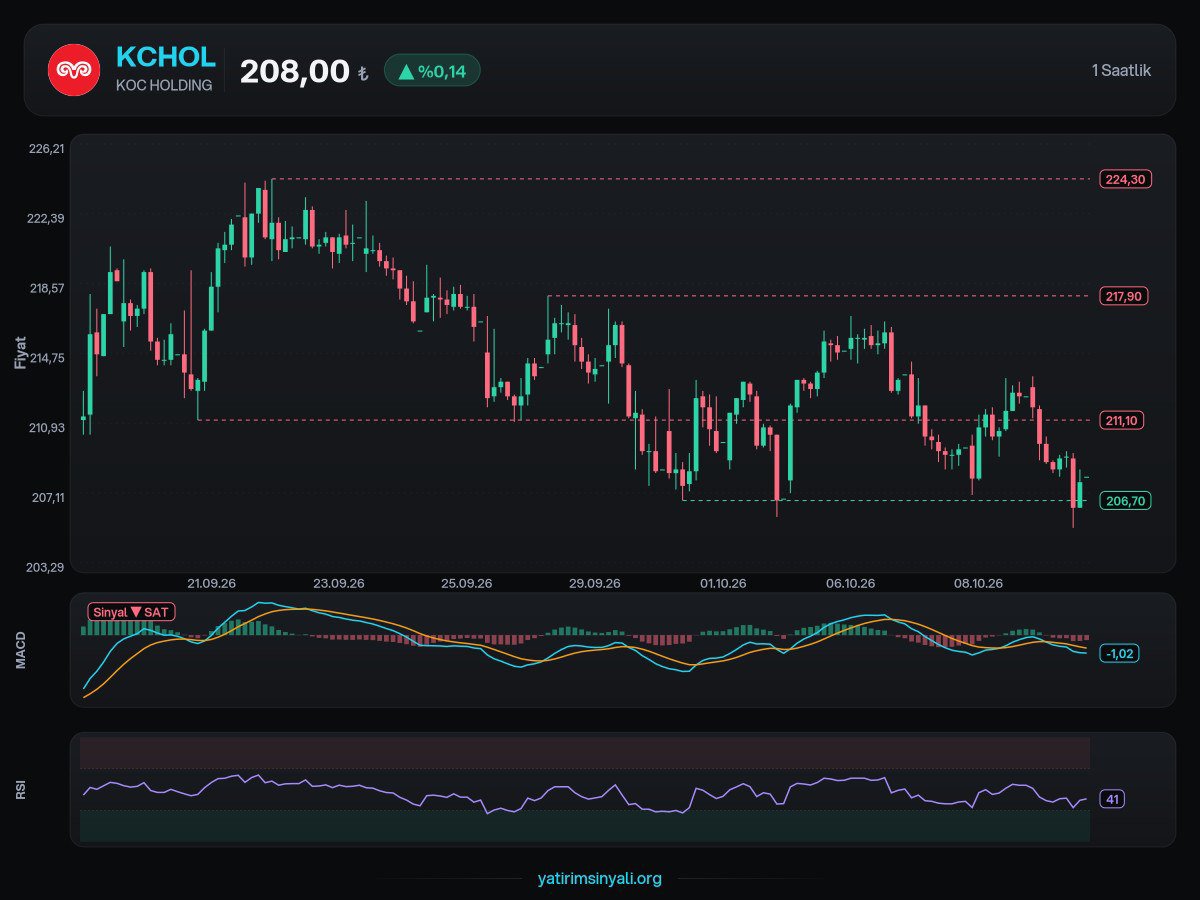Viewport: 1200px width, 900px height.
Task: Click the KOC HOLDING company name
Action: pos(164,85)
